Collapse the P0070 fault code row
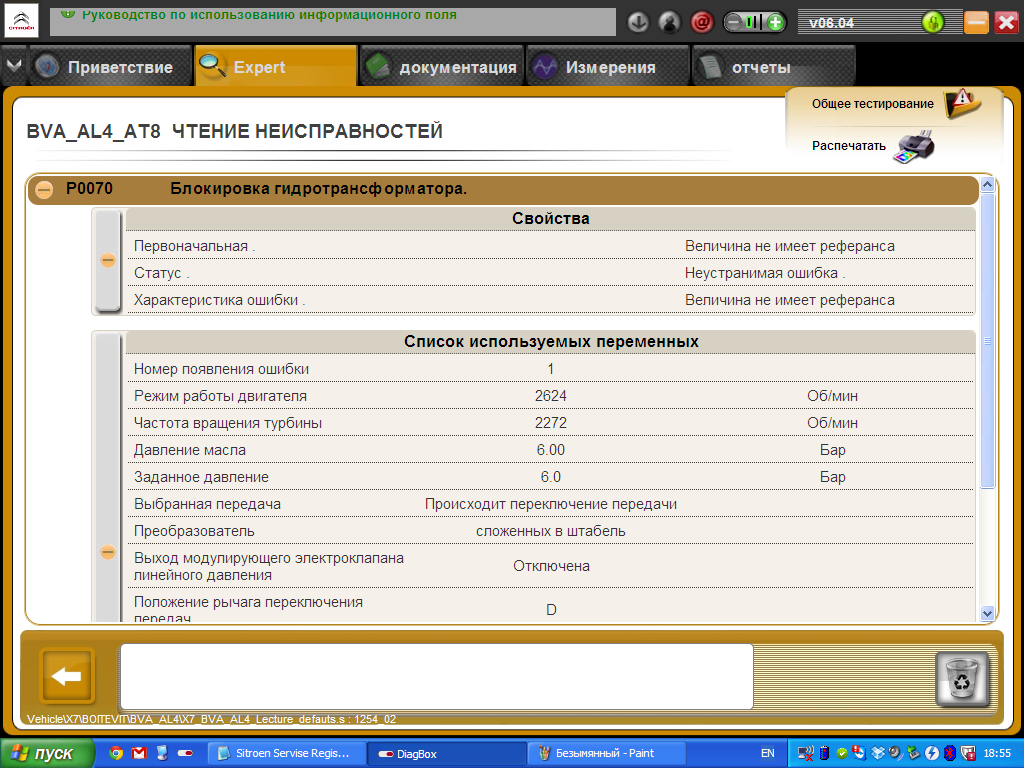 coord(45,188)
